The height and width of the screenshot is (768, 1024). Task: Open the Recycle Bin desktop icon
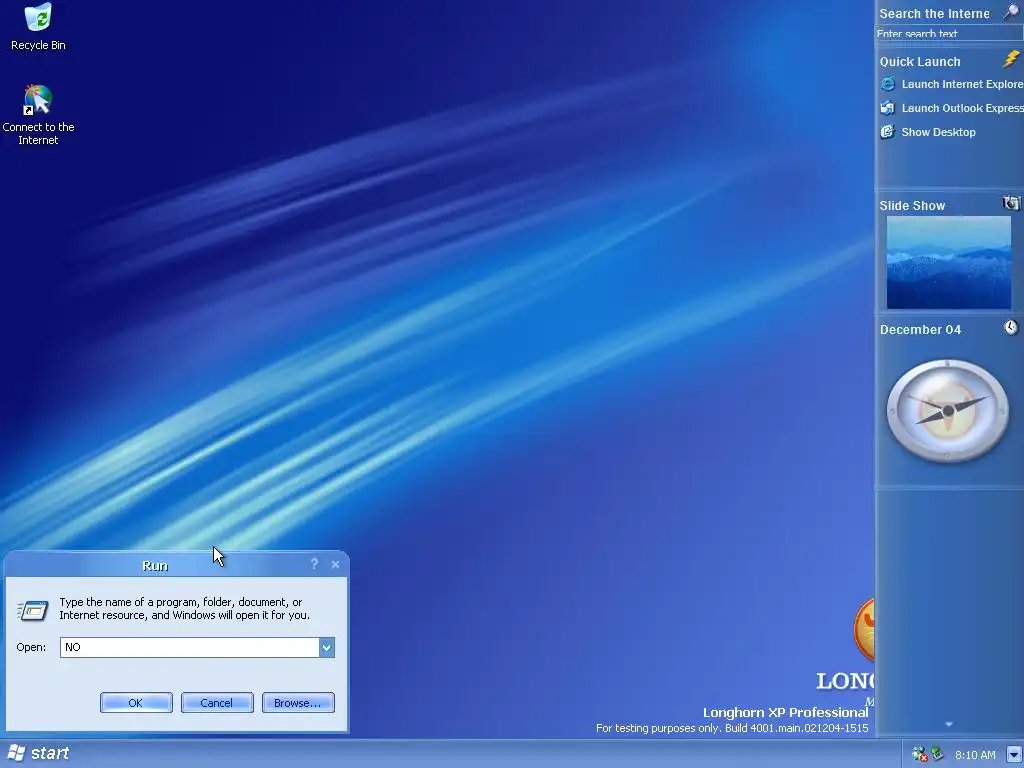coord(38,27)
